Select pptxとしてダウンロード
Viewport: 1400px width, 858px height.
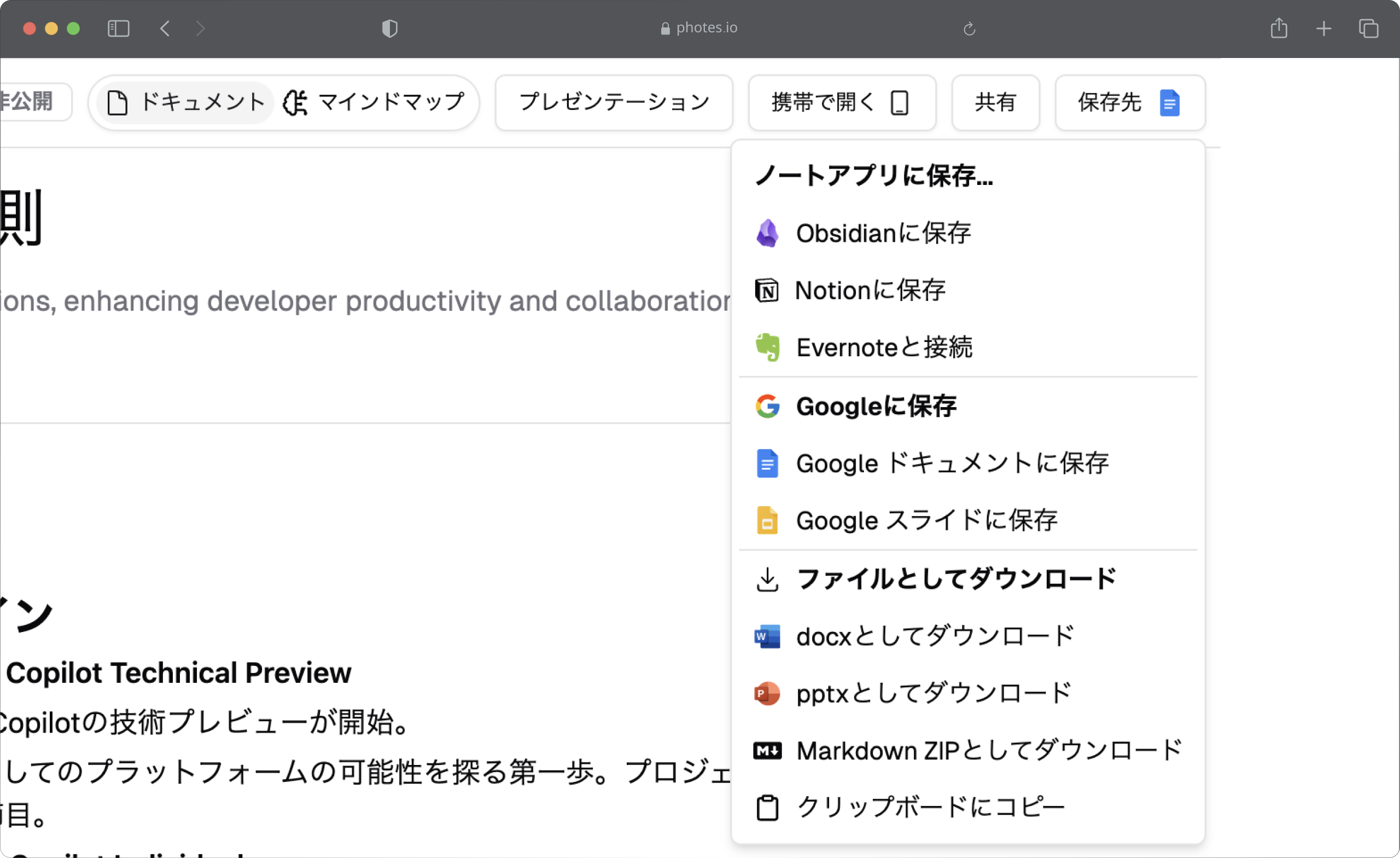coord(968,694)
